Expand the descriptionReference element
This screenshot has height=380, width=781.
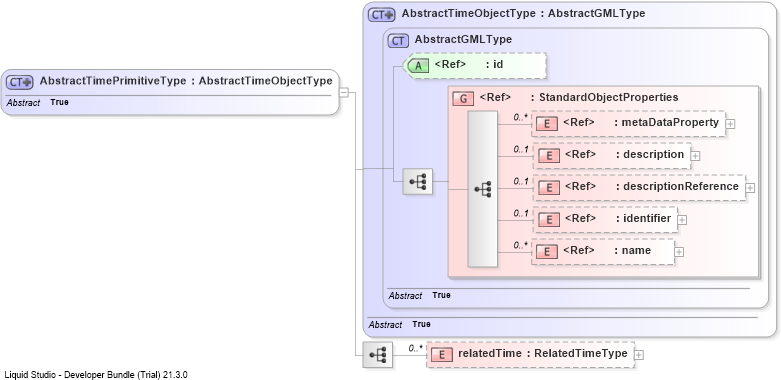coord(750,188)
